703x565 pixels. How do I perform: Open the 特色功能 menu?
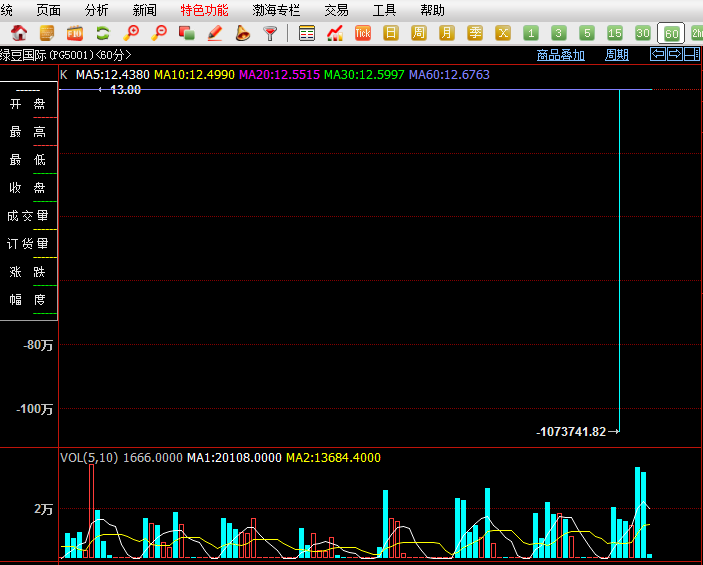pos(204,10)
